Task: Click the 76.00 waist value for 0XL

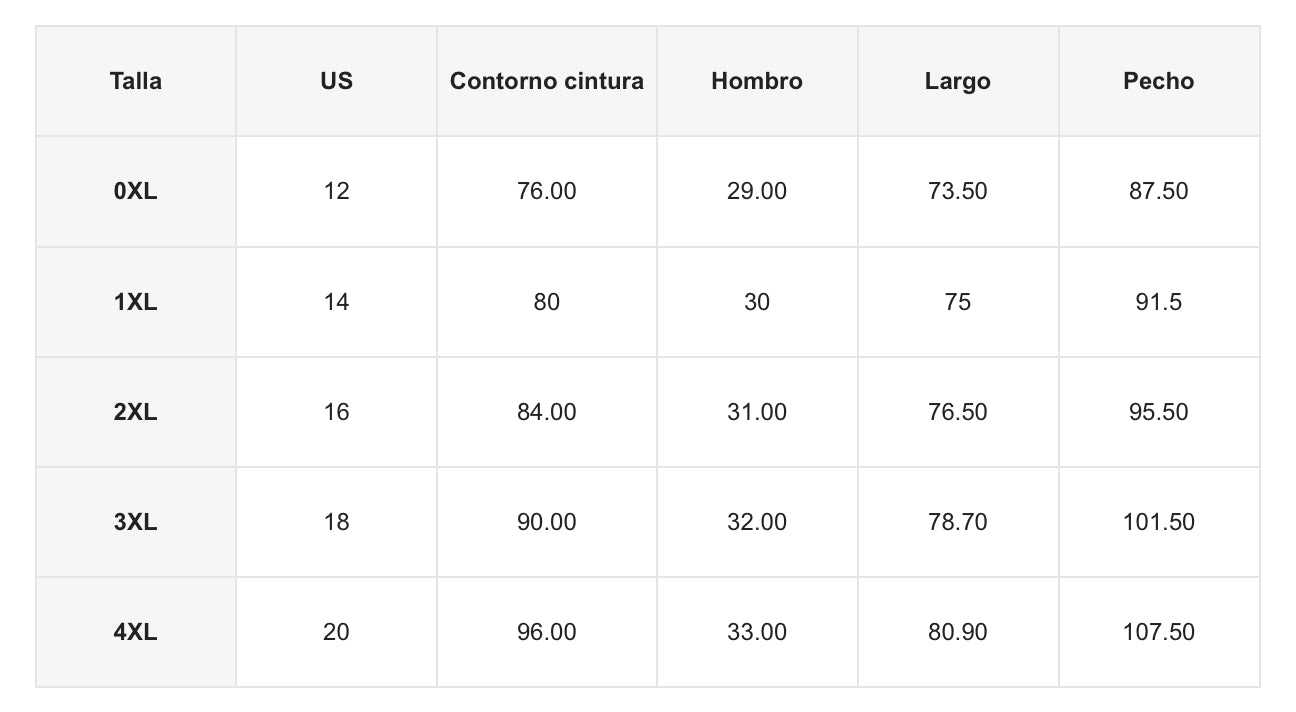Action: [x=546, y=191]
